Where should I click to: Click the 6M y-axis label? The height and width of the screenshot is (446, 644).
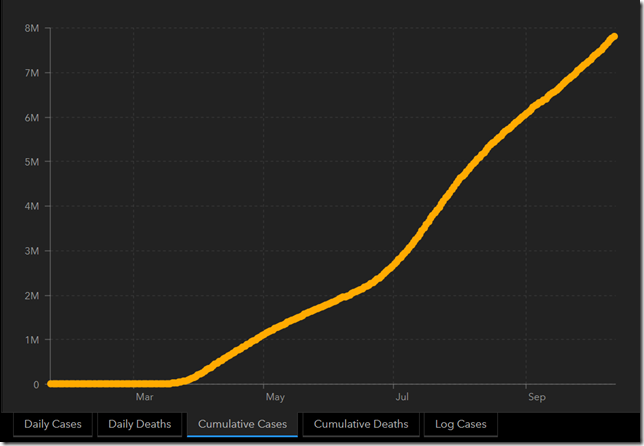pyautogui.click(x=32, y=118)
